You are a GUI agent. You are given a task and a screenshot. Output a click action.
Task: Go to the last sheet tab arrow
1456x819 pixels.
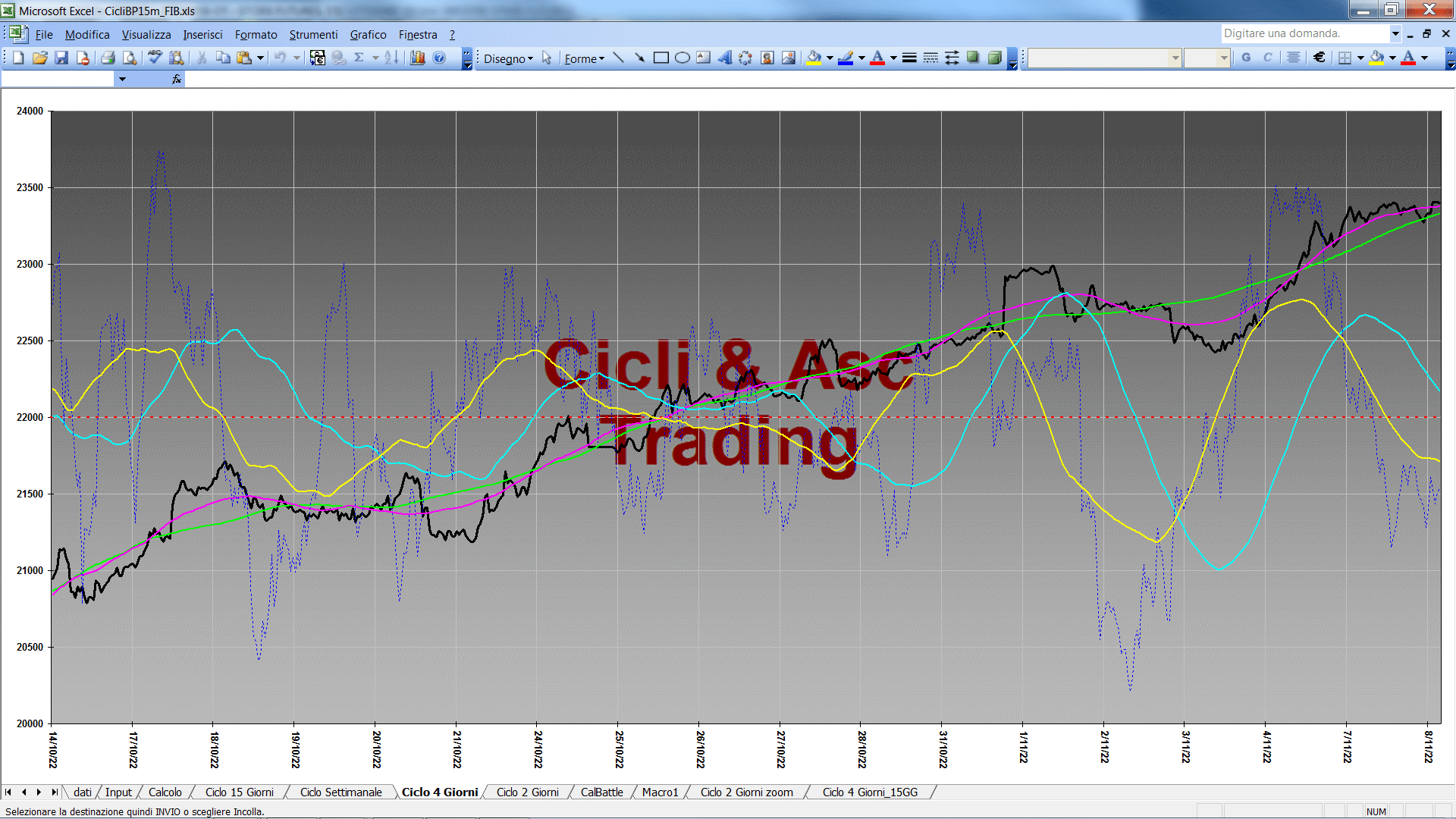tap(54, 792)
